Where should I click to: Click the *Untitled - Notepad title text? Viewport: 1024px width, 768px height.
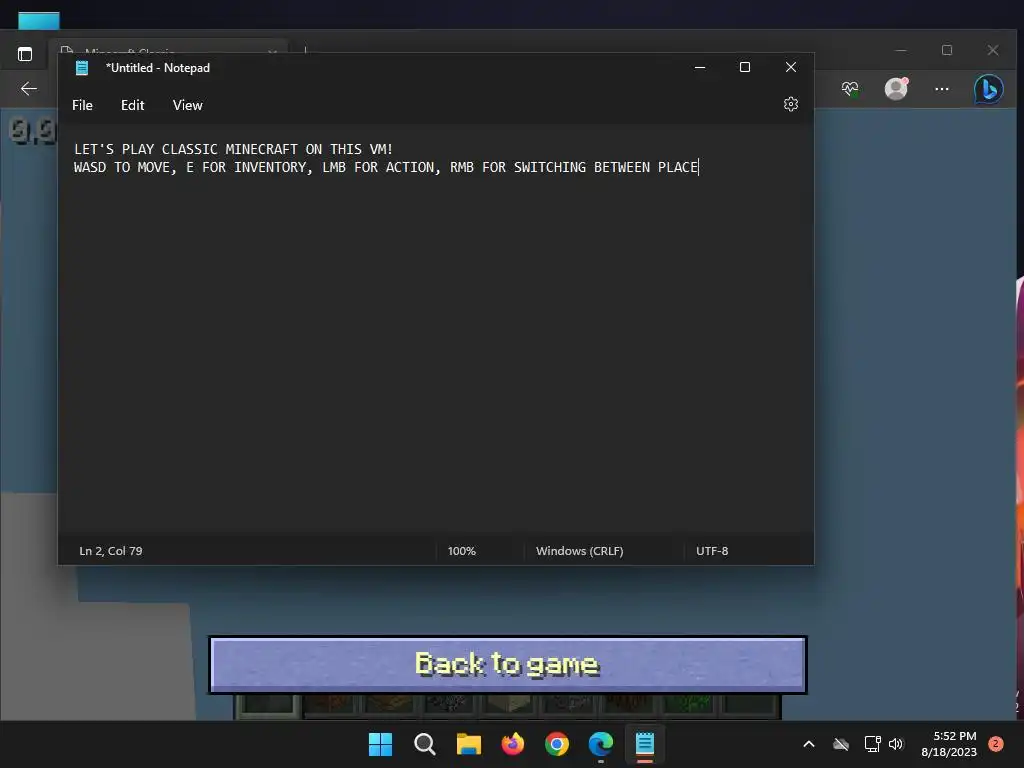pyautogui.click(x=157, y=68)
